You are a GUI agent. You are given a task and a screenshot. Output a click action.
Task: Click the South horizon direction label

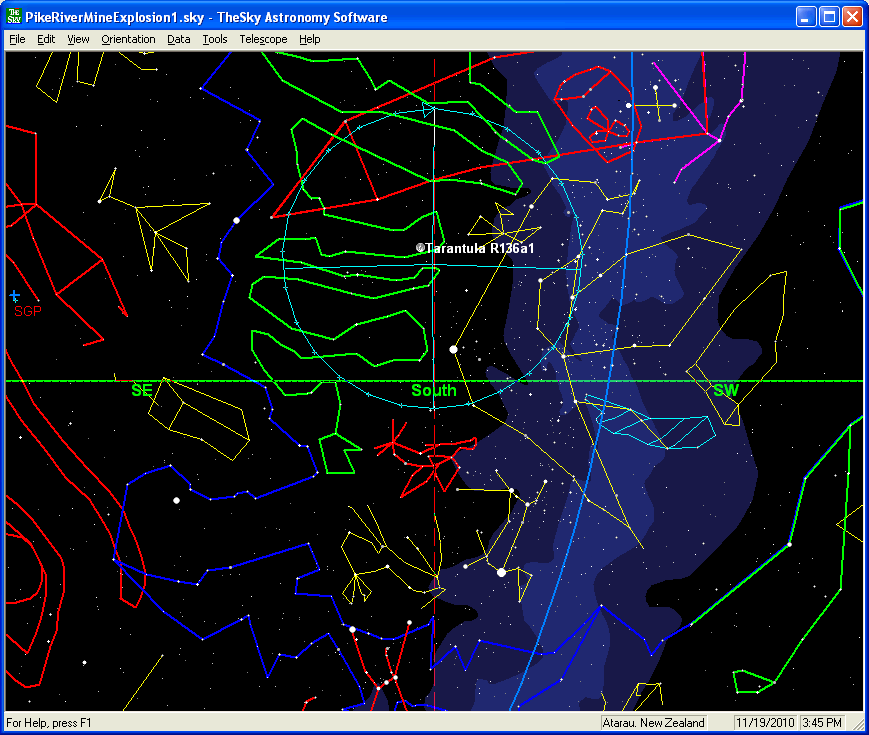pyautogui.click(x=433, y=391)
